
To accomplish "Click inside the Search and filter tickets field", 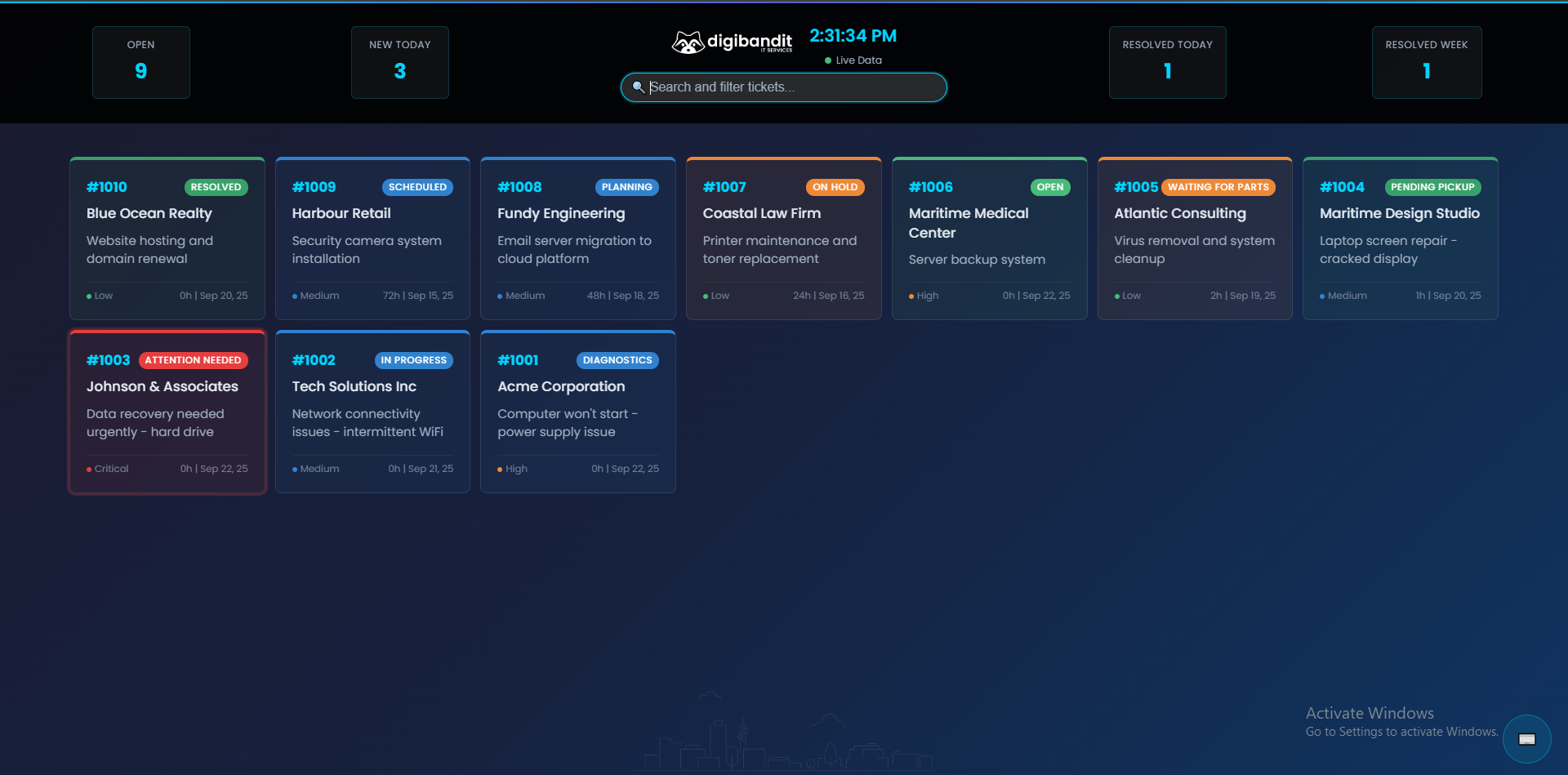I will point(792,87).
